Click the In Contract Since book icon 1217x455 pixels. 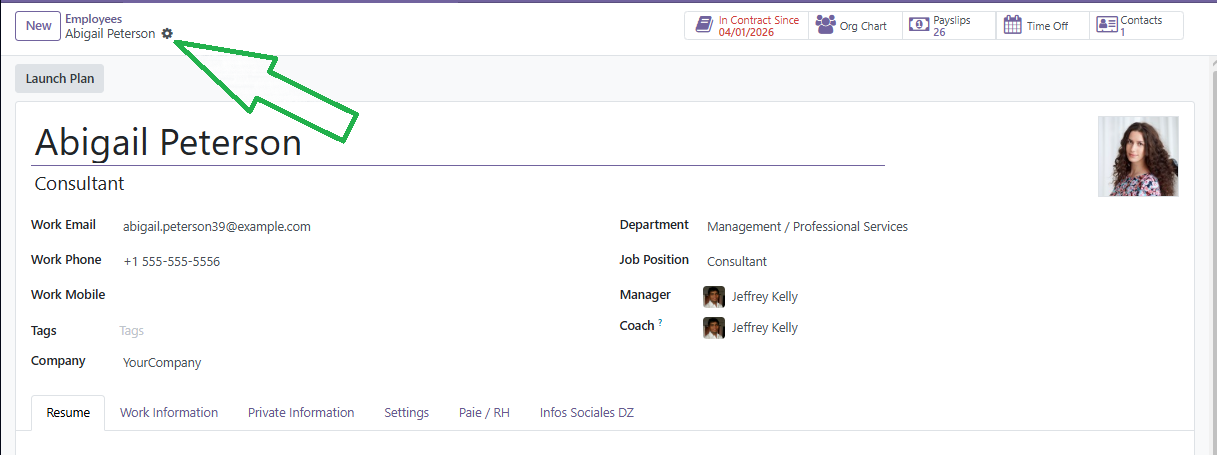(x=704, y=25)
